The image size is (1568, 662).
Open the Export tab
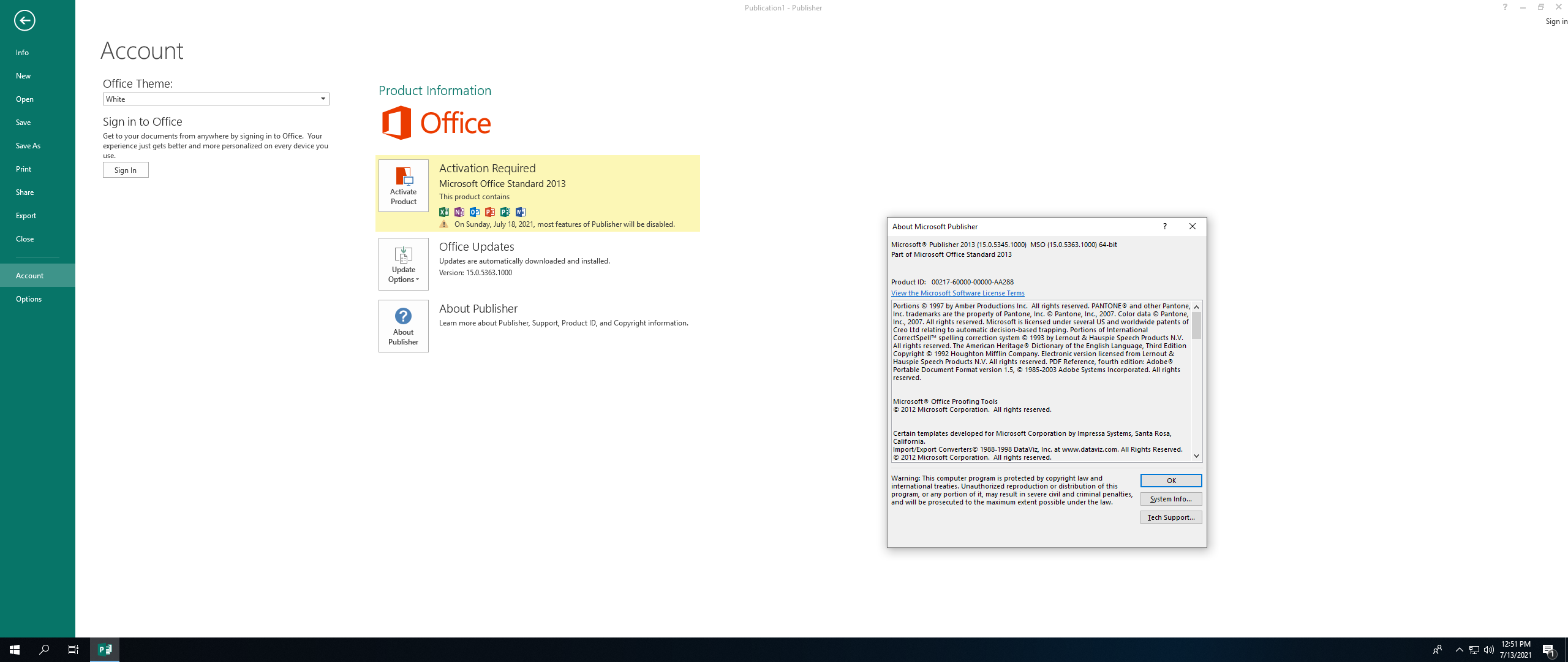coord(37,216)
